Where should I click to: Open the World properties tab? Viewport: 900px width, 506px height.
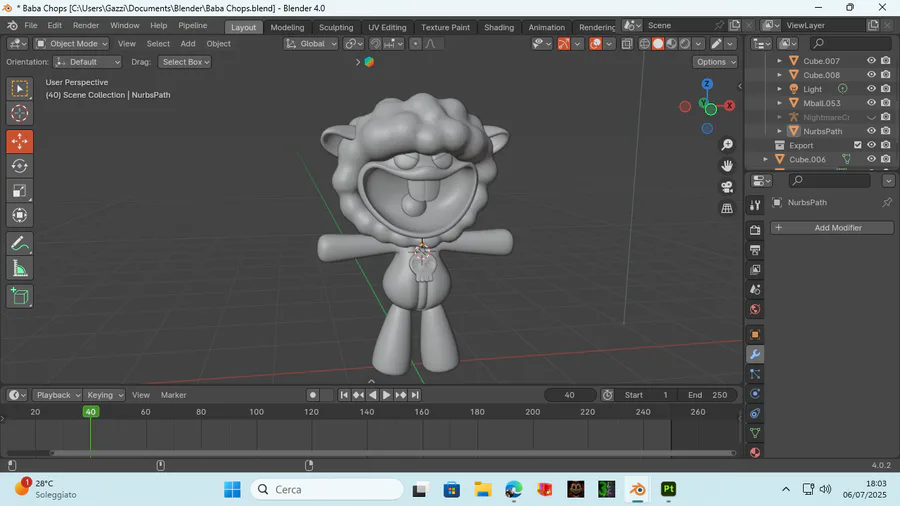(x=755, y=309)
